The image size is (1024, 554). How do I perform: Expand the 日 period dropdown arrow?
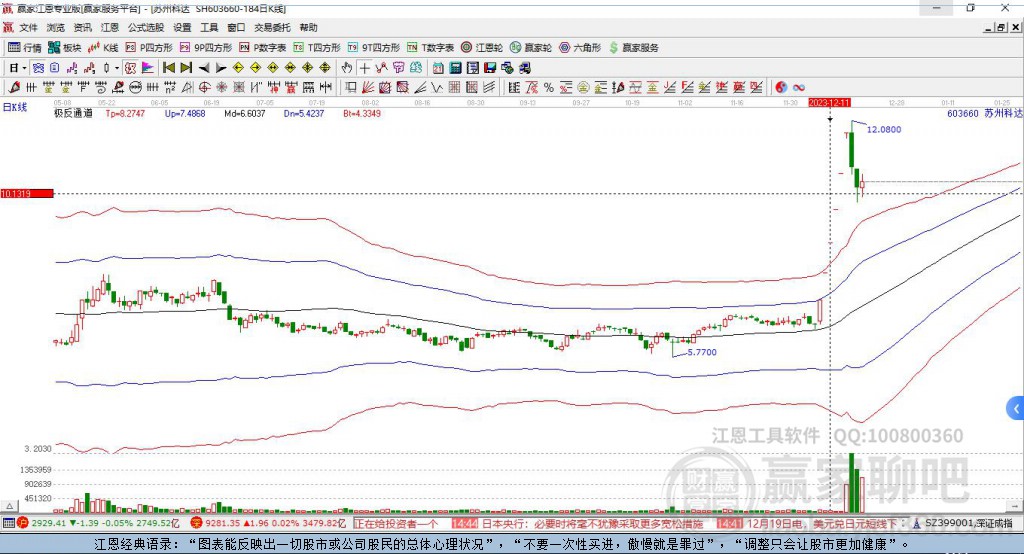24,68
